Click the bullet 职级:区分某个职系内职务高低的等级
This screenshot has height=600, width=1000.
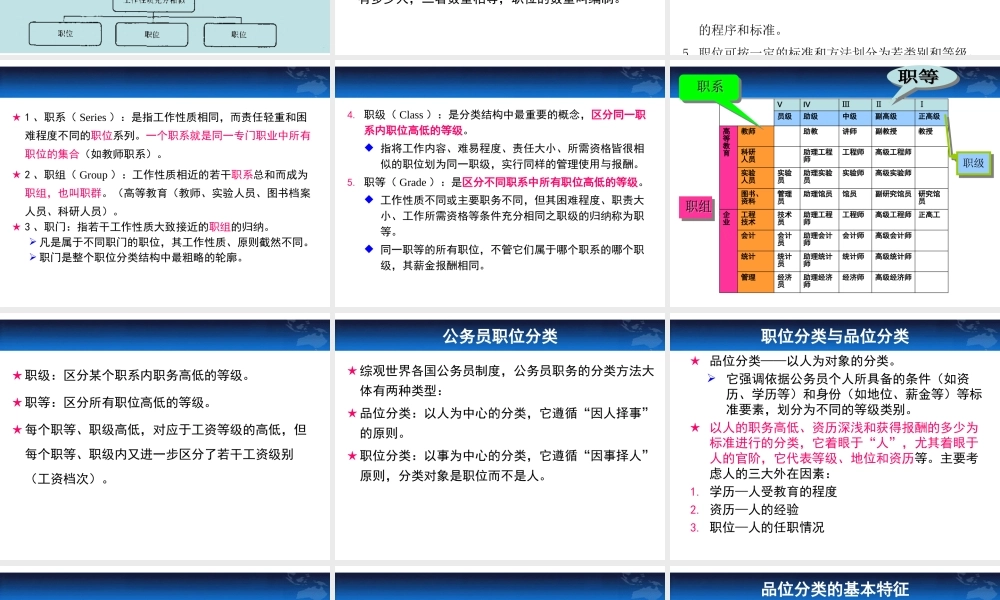click(x=137, y=376)
